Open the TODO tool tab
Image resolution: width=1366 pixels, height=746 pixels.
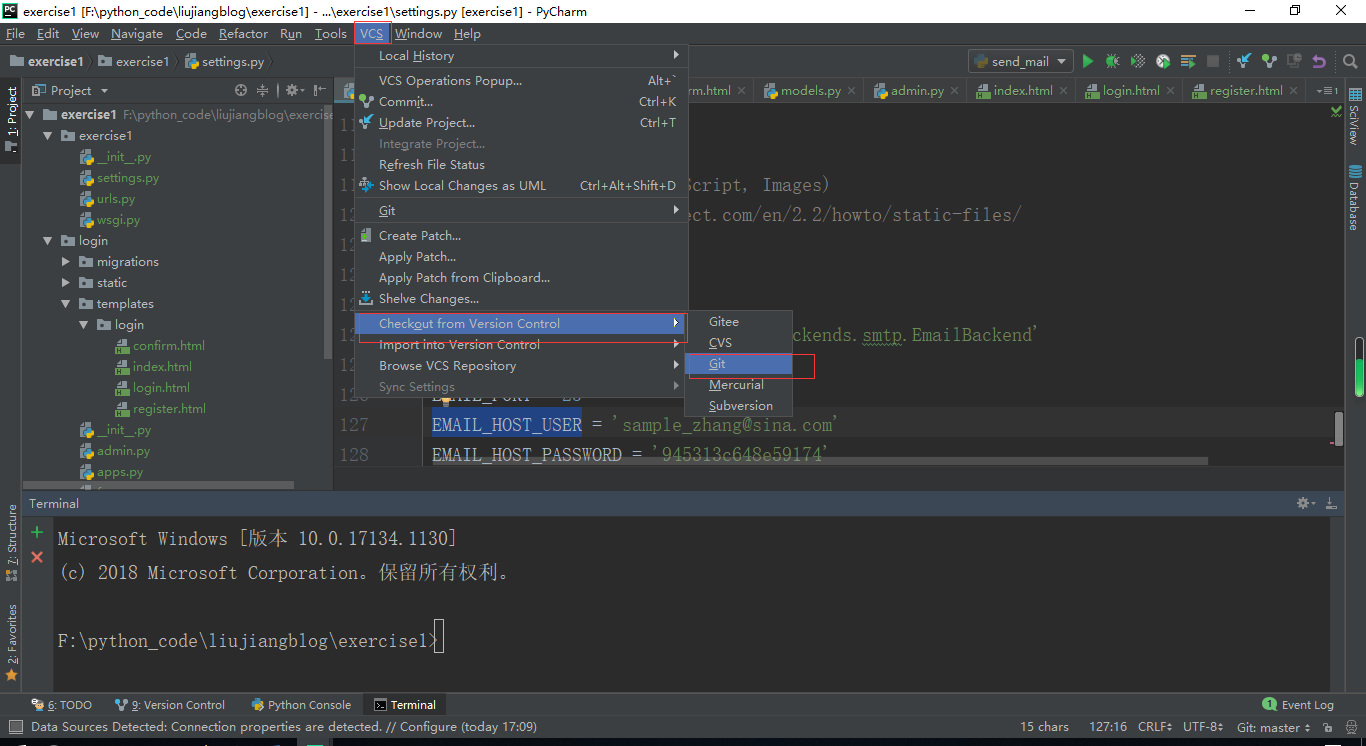click(62, 705)
